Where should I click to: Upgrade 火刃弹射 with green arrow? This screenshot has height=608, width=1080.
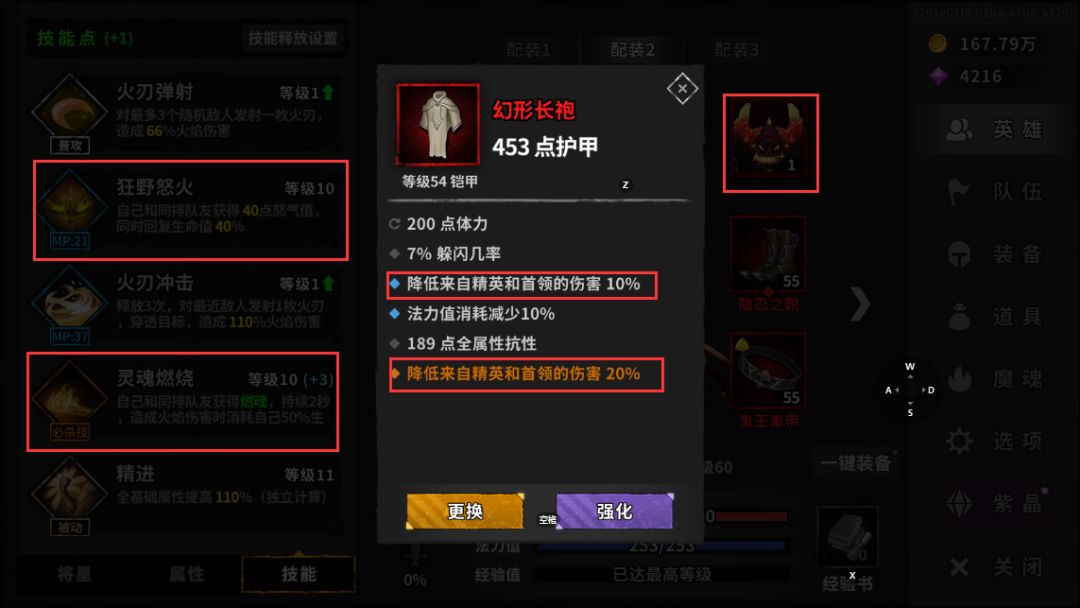(x=329, y=92)
